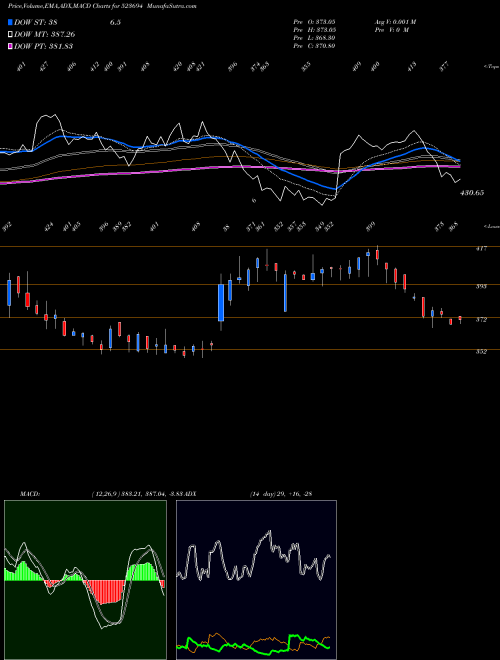500x660 pixels.
Task: Click the 'Pre C: 370.80' value
Action: pos(314,46)
